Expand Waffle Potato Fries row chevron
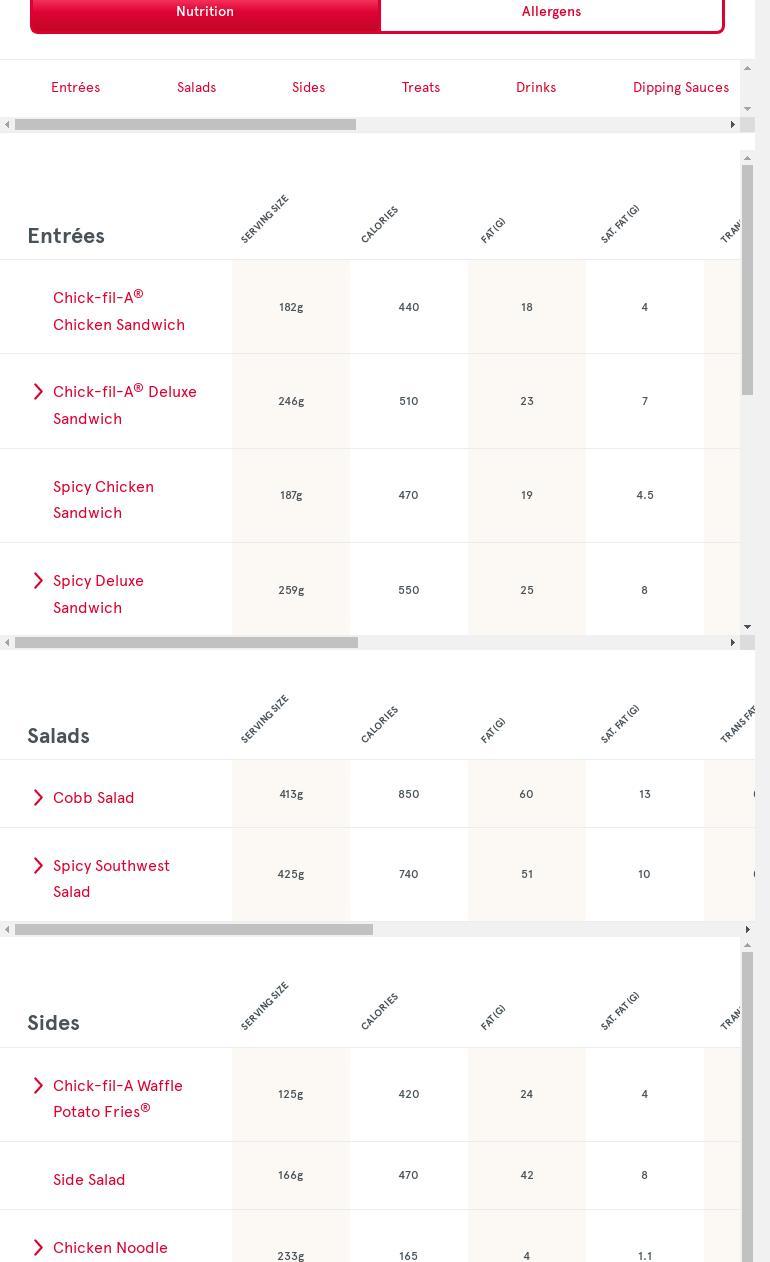The width and height of the screenshot is (770, 1262). pos(38,1085)
